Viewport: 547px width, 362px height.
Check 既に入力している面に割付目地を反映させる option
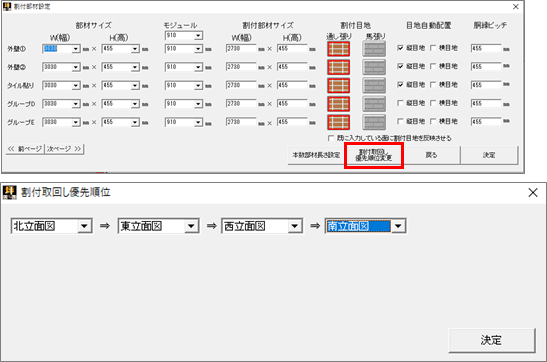tap(331, 138)
